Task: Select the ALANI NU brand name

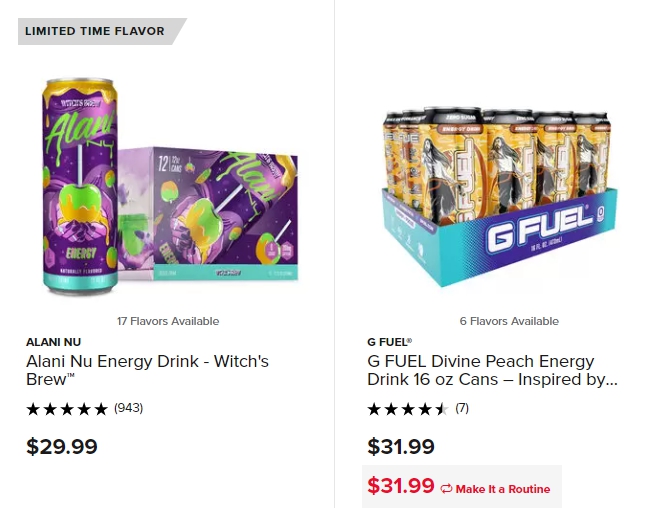Action: (x=53, y=342)
